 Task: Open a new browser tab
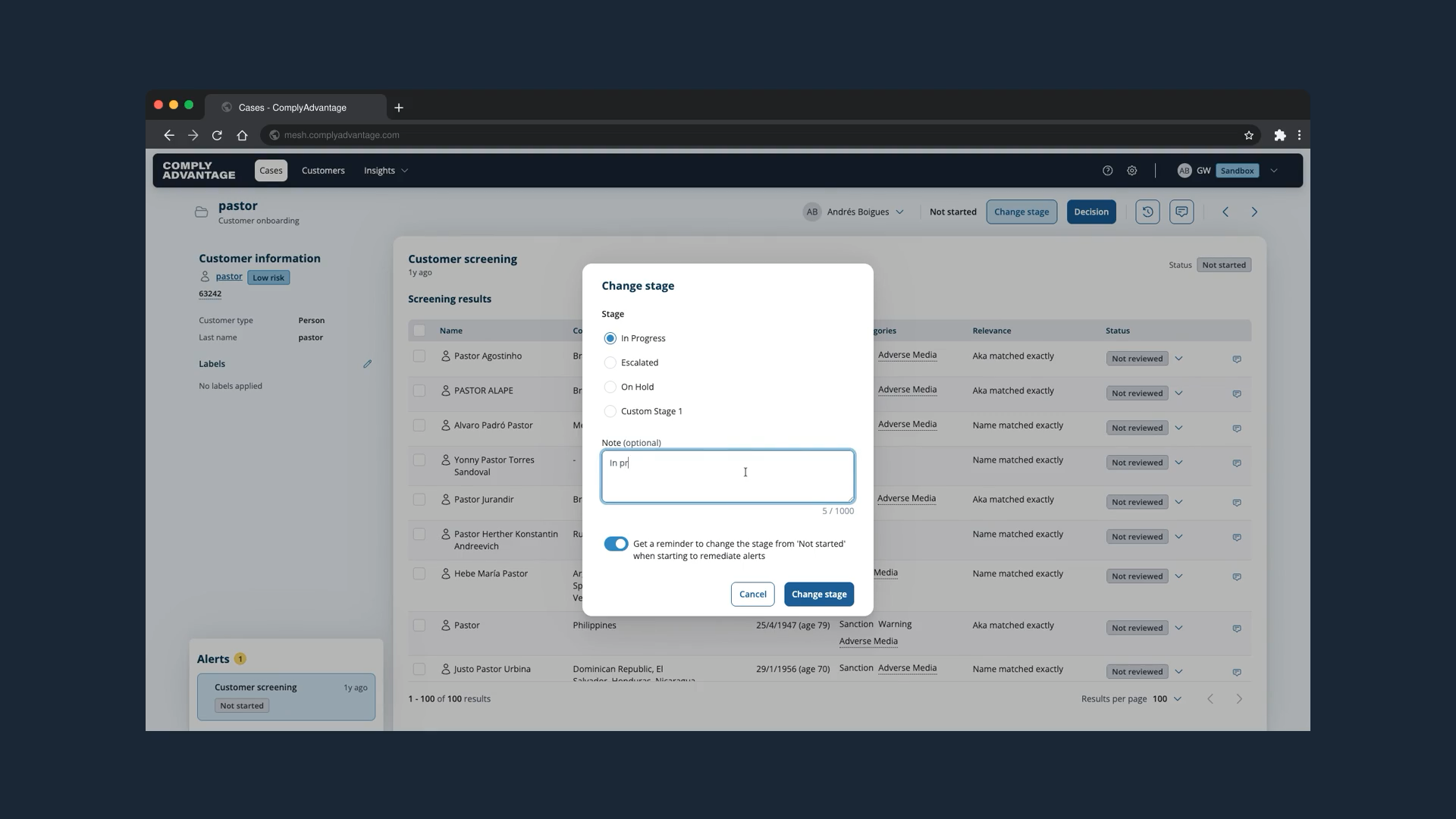click(399, 108)
